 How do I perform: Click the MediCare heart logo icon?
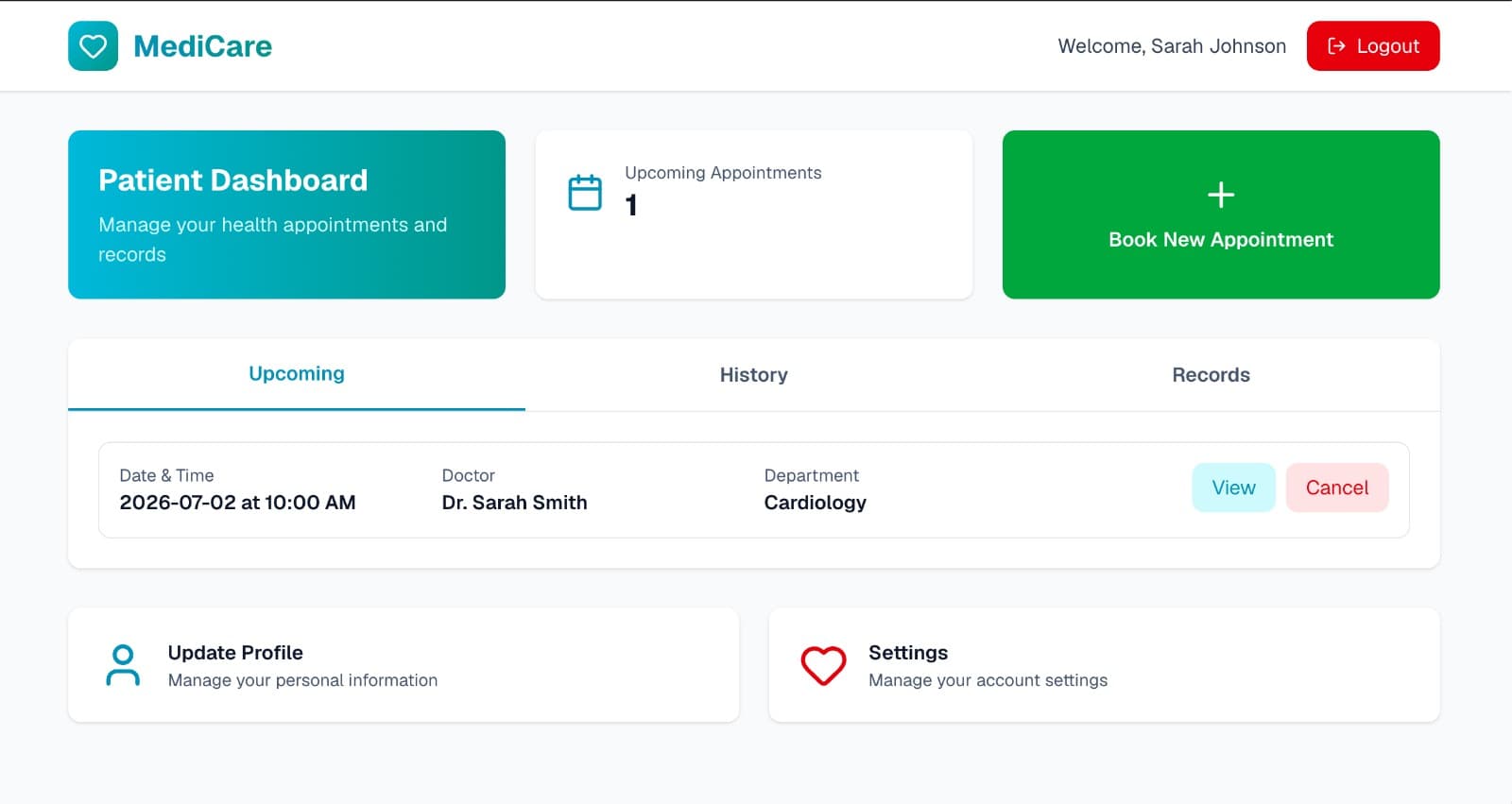93,46
